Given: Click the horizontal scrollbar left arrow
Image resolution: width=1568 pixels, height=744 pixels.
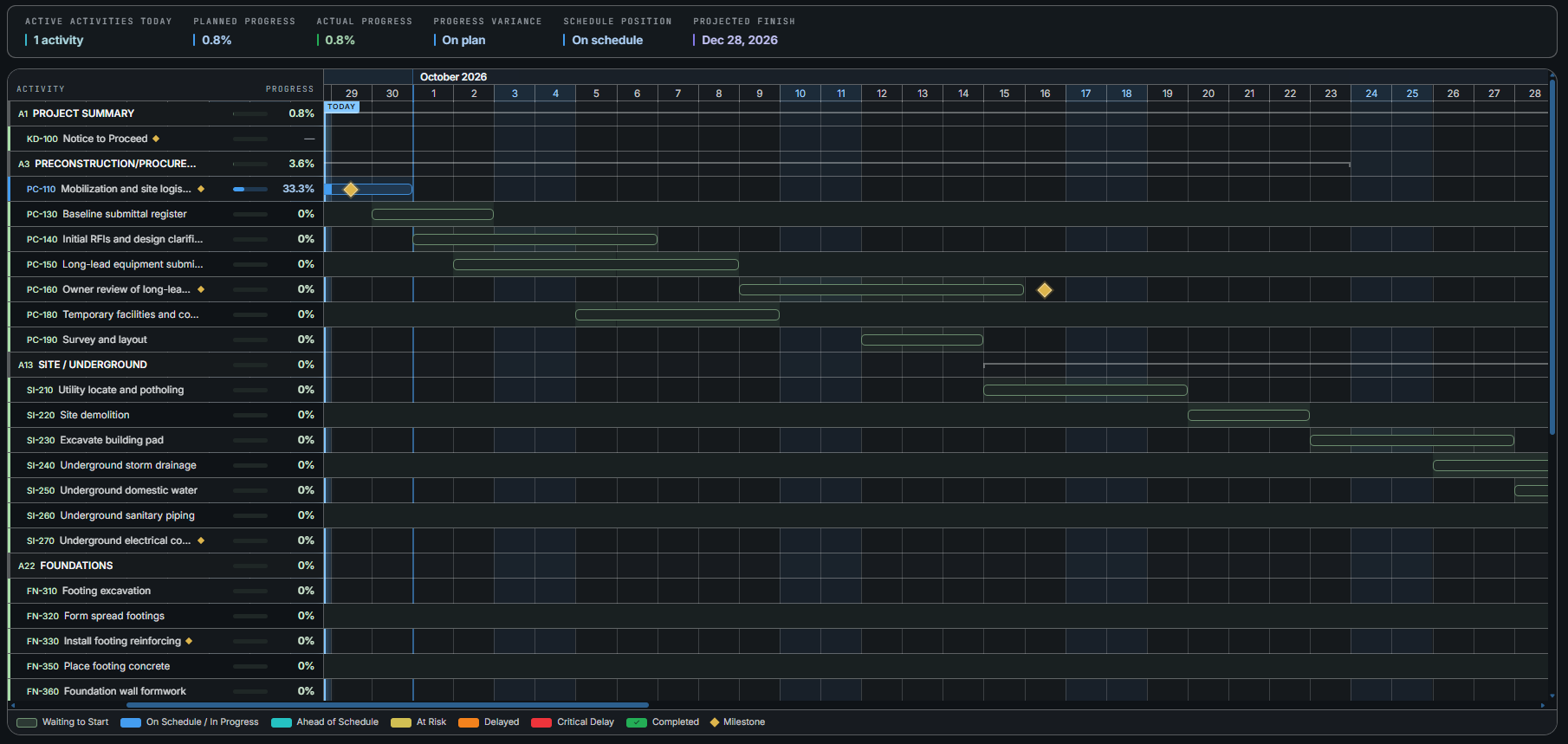Looking at the screenshot, I should [x=12, y=705].
